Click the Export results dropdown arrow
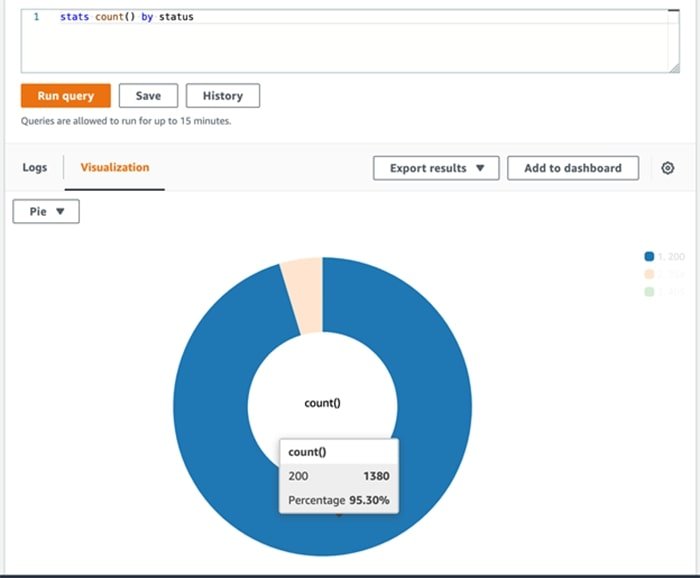 (x=480, y=168)
